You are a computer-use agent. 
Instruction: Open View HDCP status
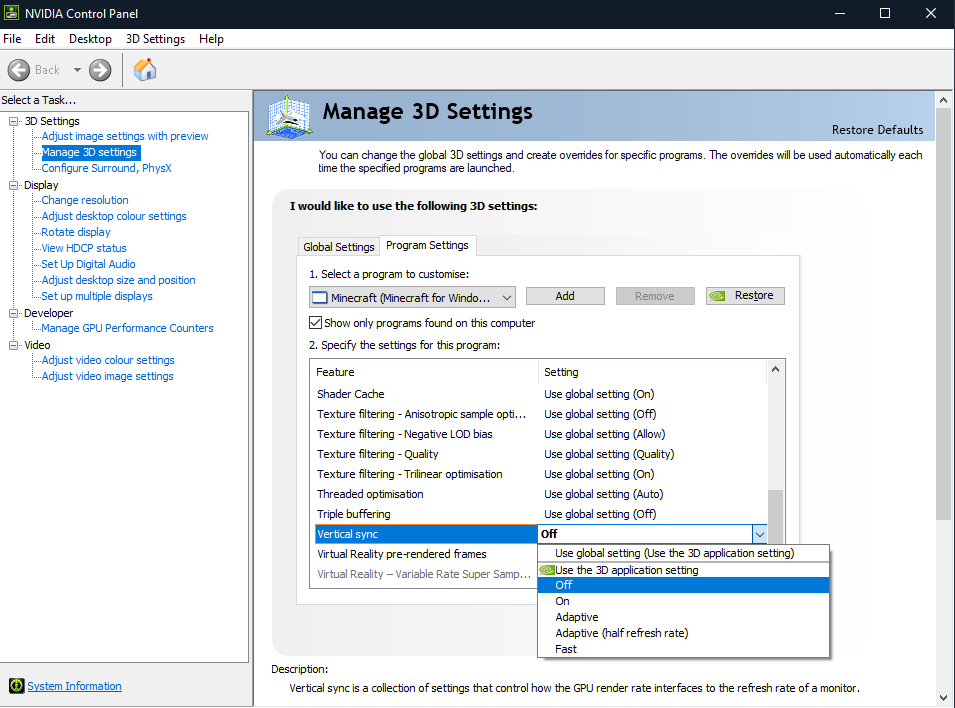84,248
